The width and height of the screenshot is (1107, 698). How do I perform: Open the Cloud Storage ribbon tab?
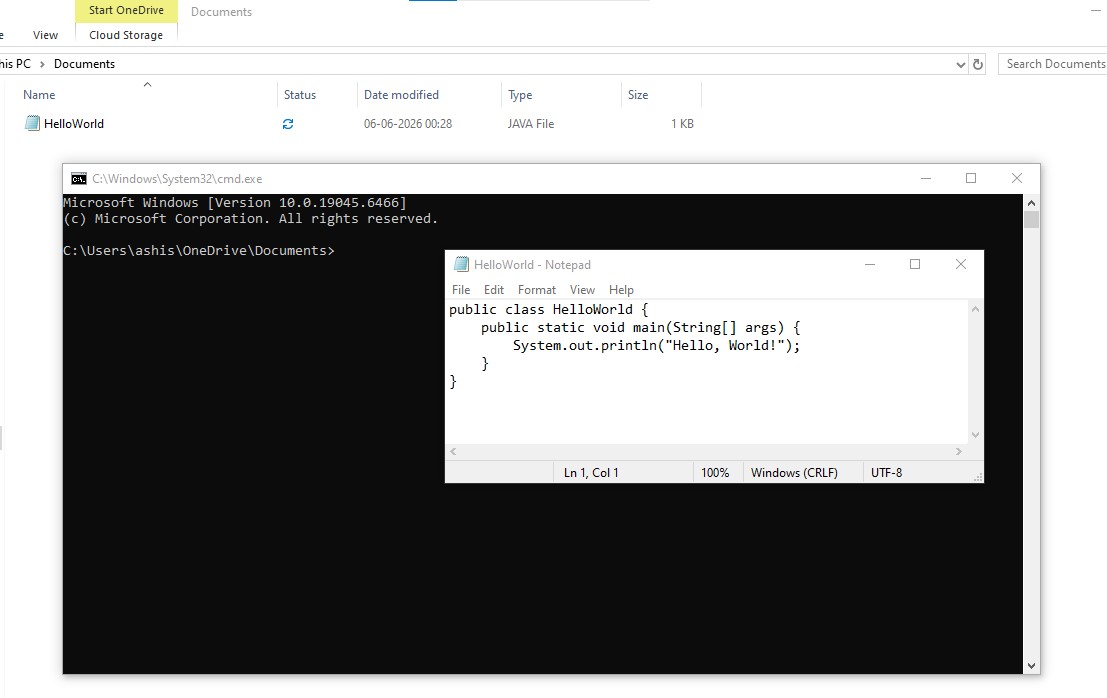pyautogui.click(x=126, y=35)
